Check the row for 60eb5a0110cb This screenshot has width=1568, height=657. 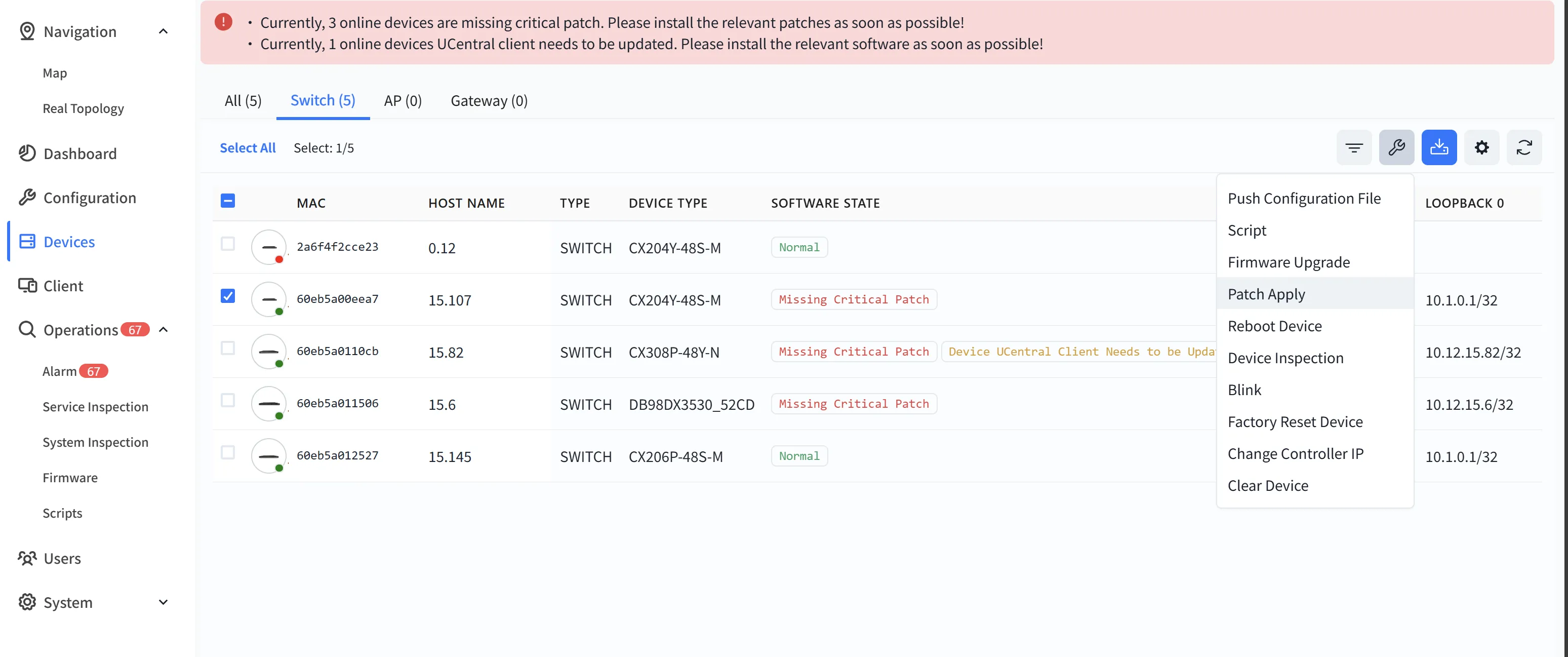pyautogui.click(x=228, y=347)
